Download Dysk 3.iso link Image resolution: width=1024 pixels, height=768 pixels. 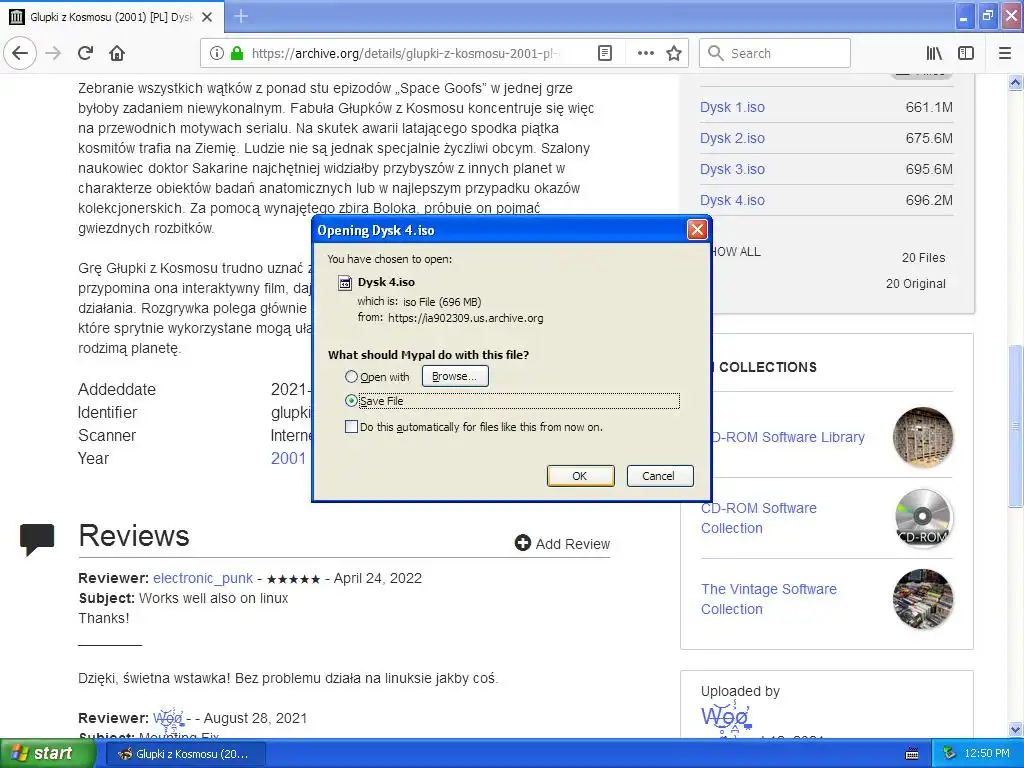[x=732, y=169]
